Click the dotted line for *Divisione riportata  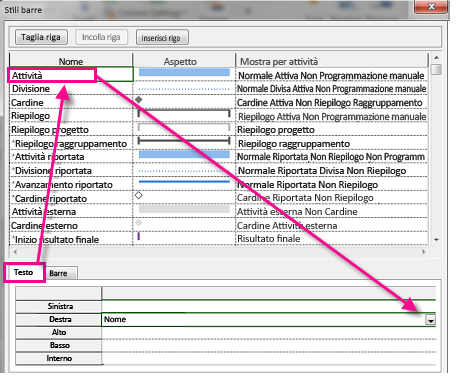[184, 171]
